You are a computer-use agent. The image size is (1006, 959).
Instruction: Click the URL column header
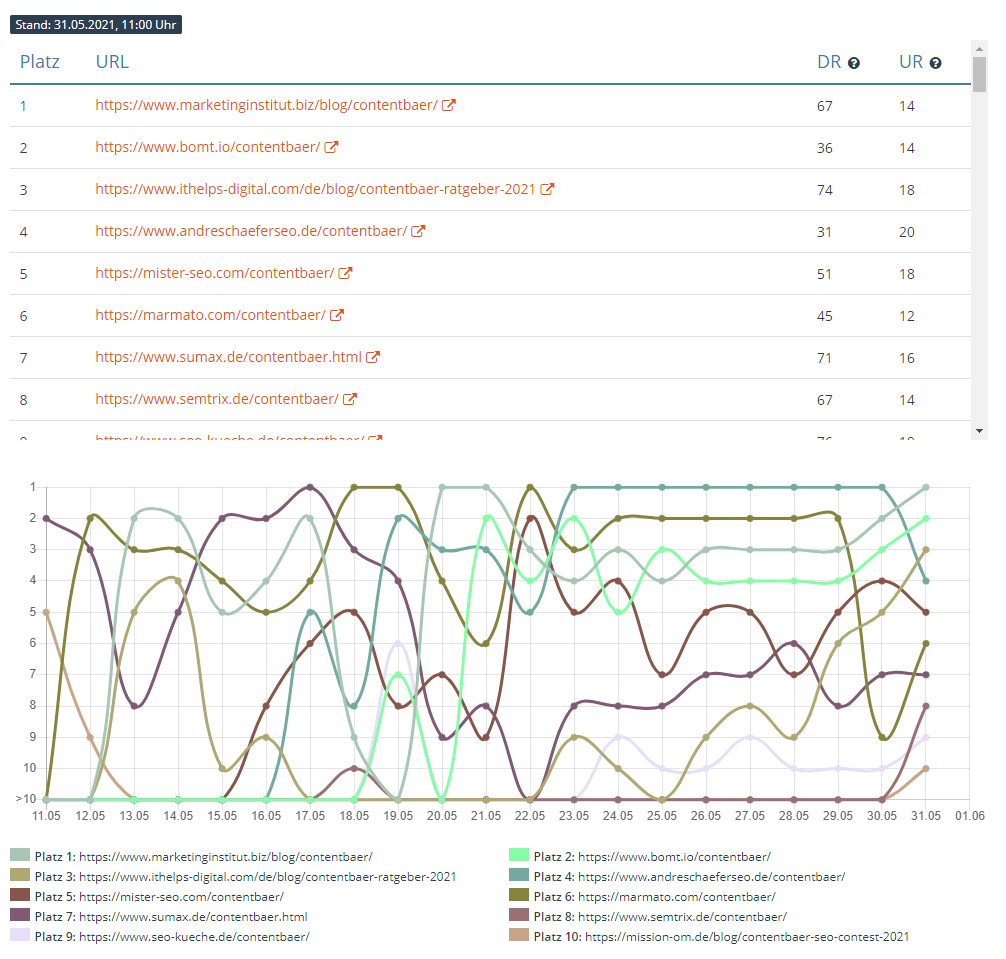[112, 62]
